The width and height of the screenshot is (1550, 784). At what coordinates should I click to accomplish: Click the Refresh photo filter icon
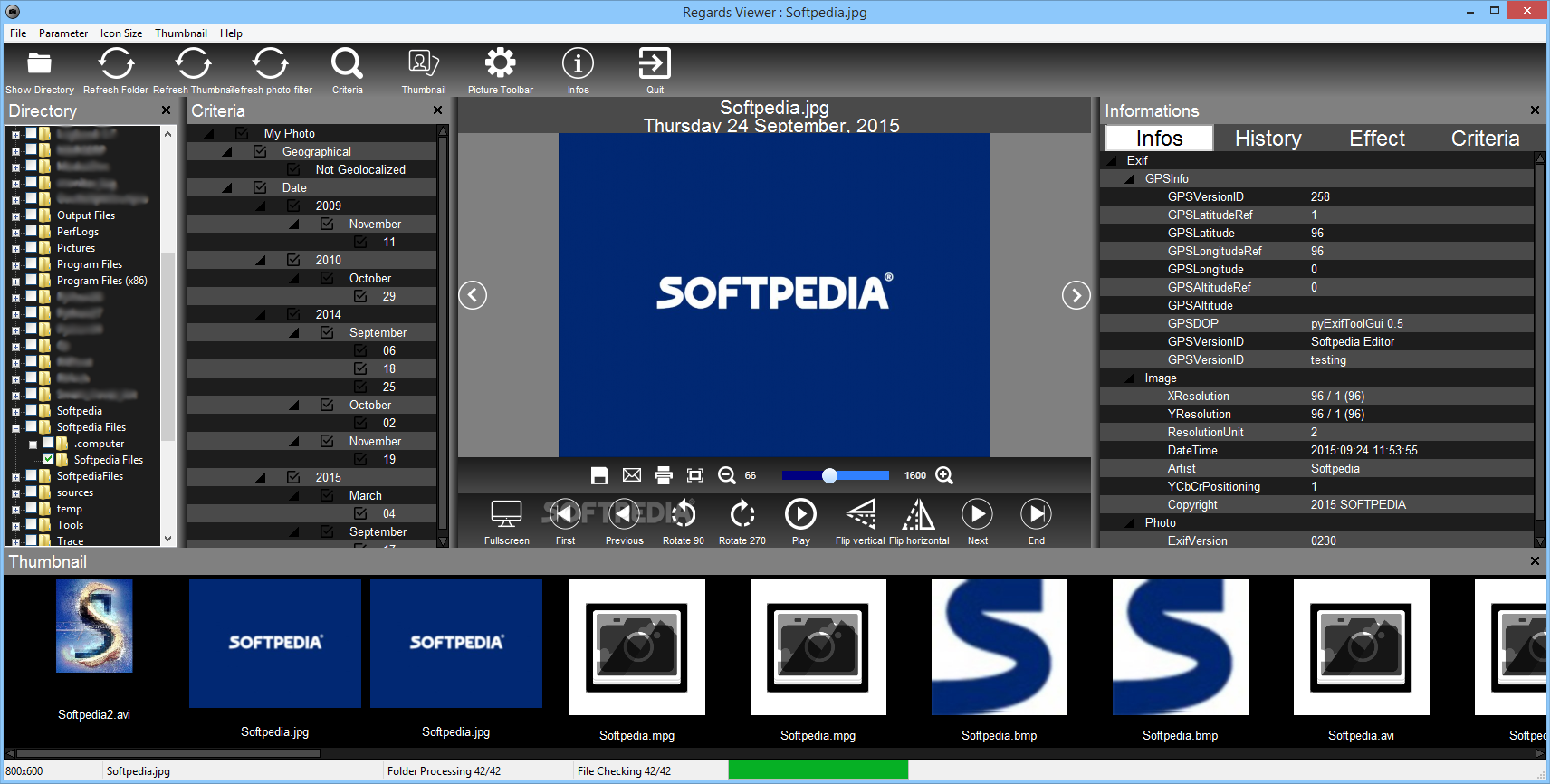[x=270, y=63]
